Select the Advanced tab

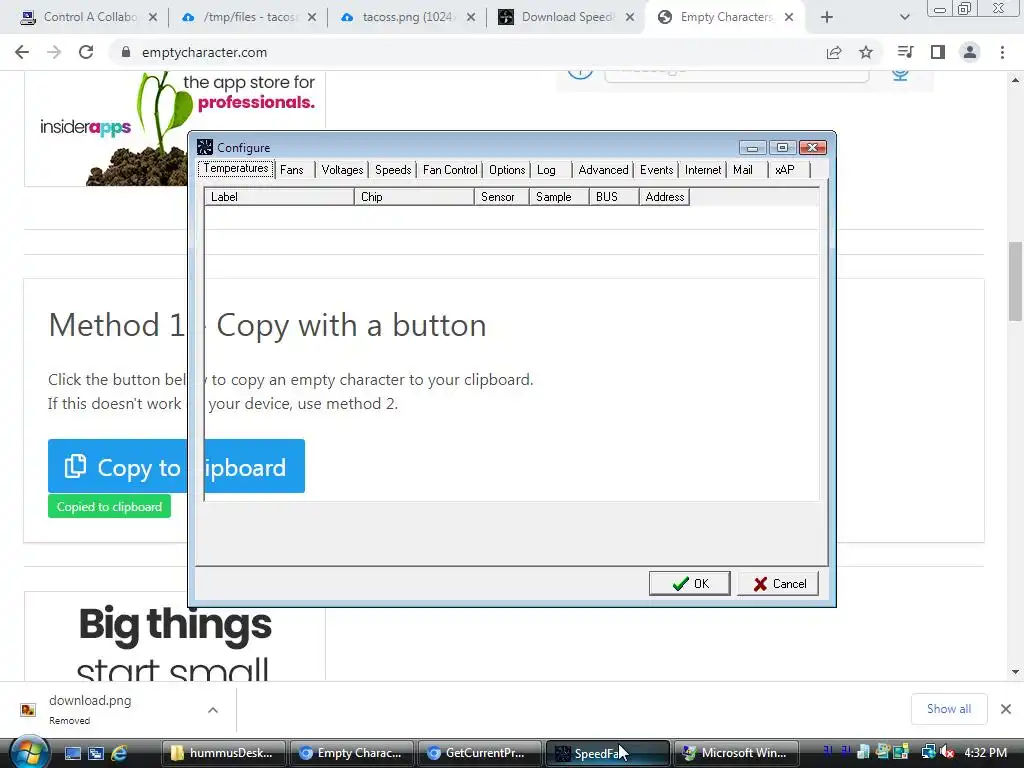pyautogui.click(x=603, y=170)
